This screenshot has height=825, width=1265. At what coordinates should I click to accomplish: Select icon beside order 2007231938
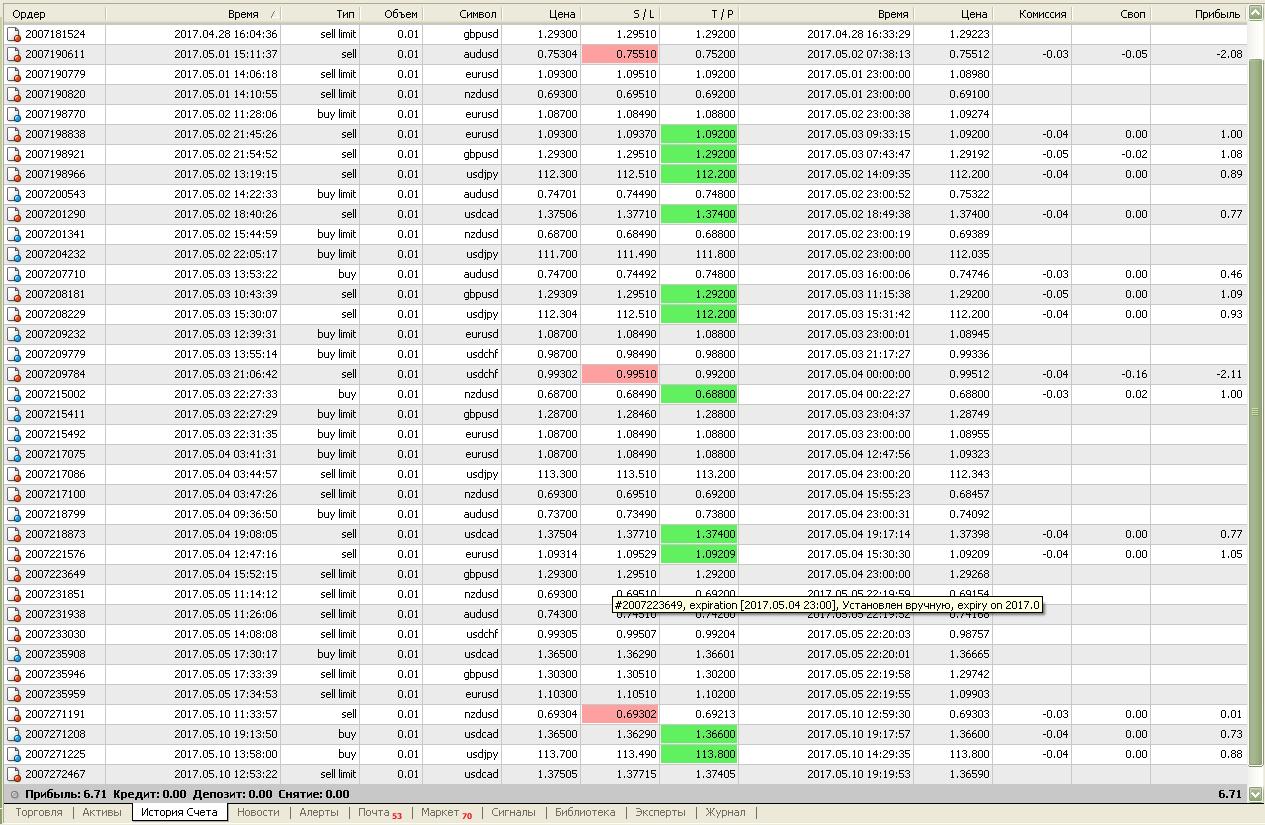point(14,614)
